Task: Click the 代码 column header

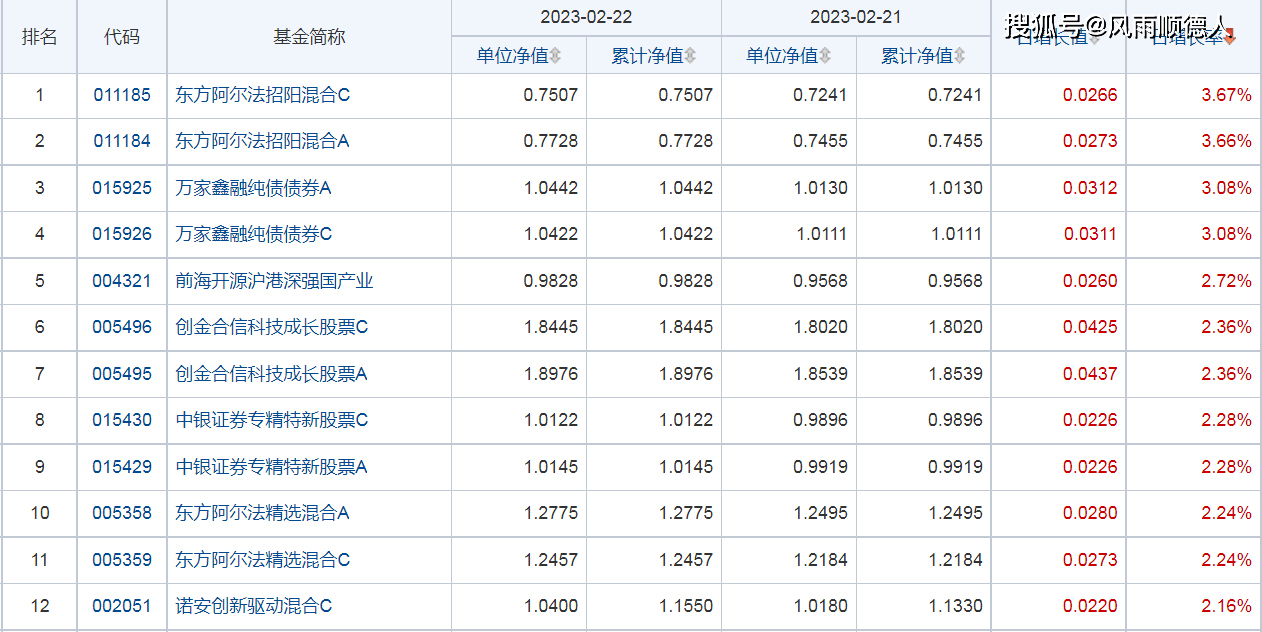Action: [x=122, y=37]
